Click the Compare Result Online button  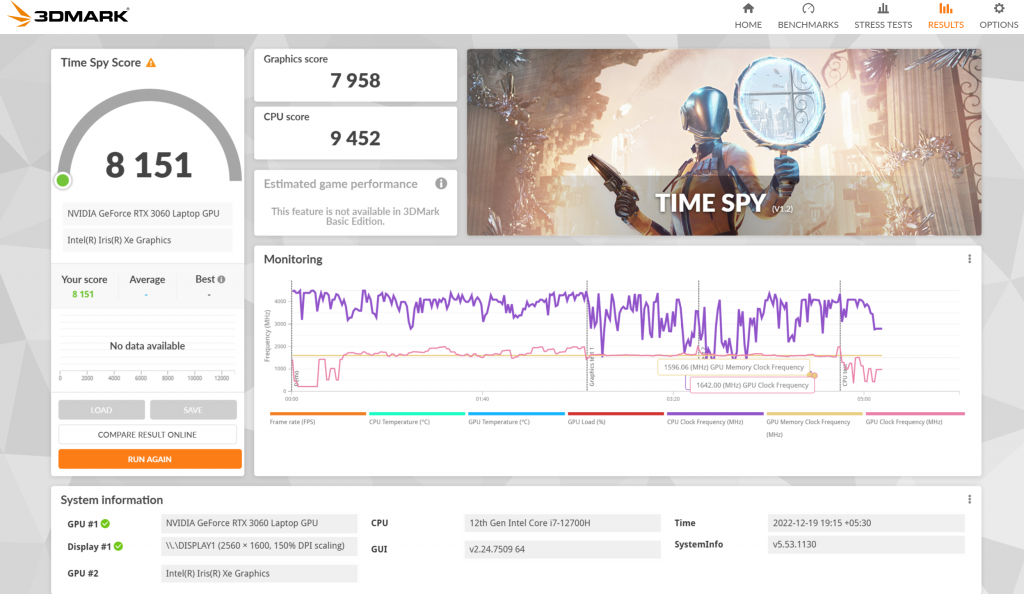coord(148,434)
